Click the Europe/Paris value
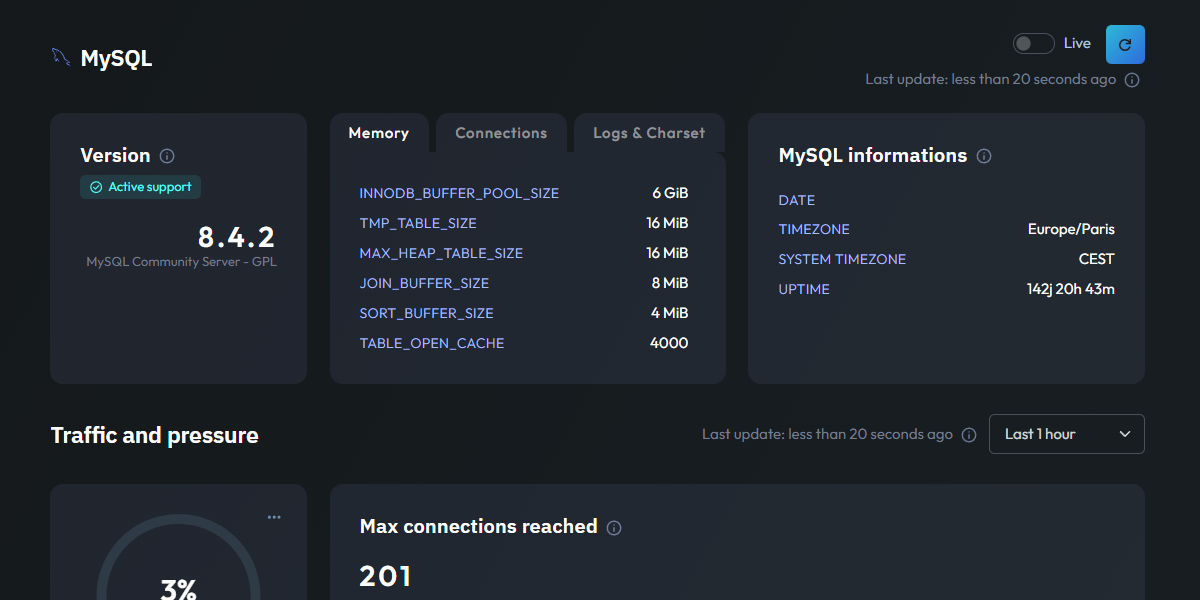This screenshot has width=1200, height=600. (x=1071, y=229)
